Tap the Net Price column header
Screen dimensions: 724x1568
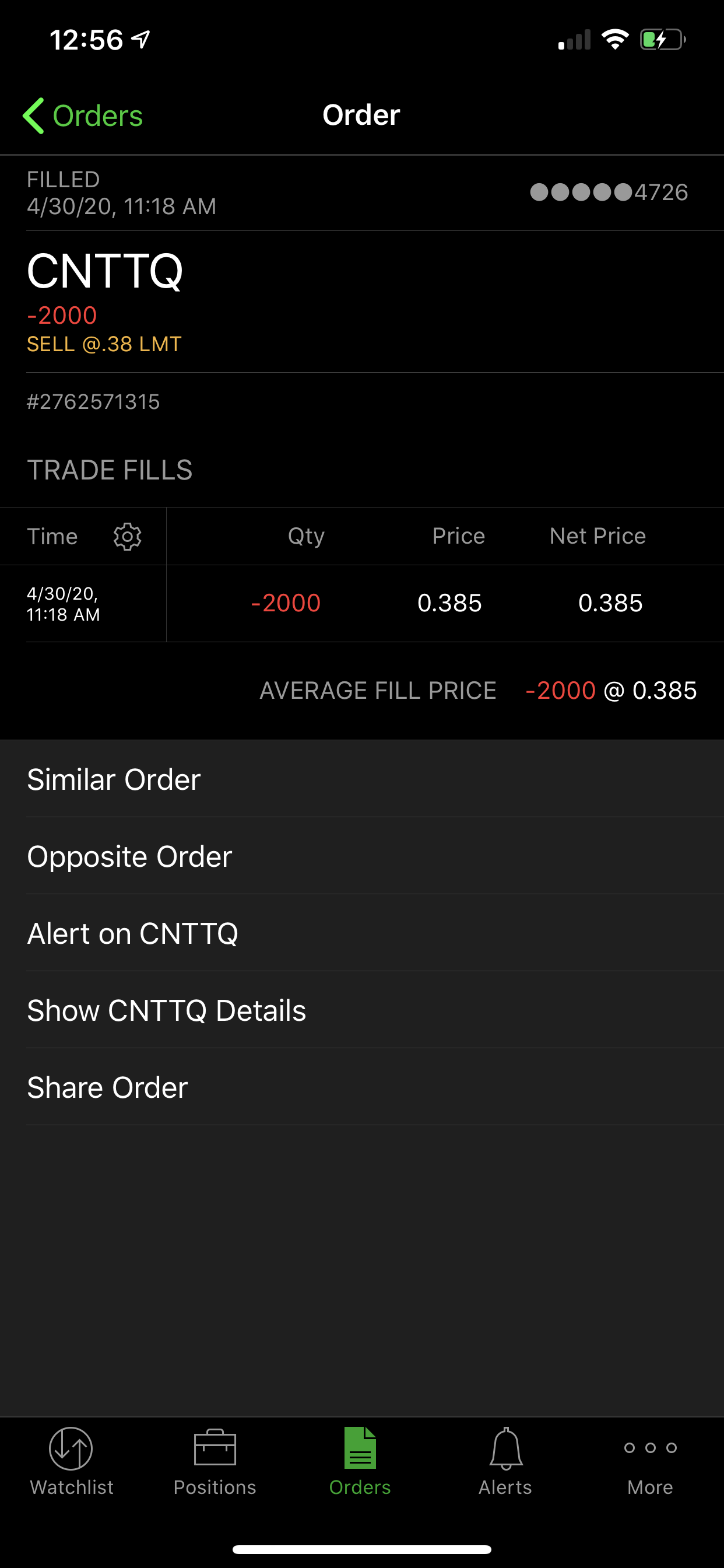598,536
